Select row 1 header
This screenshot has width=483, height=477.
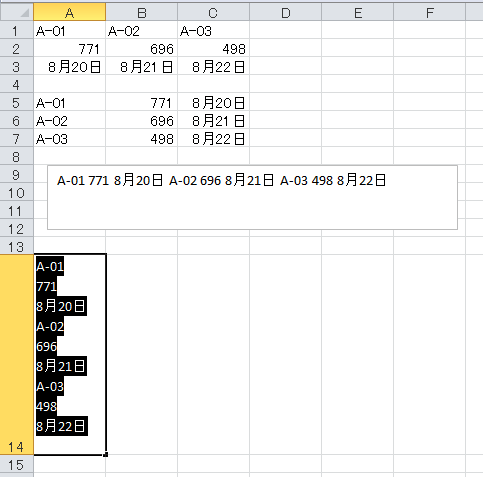coord(17,30)
